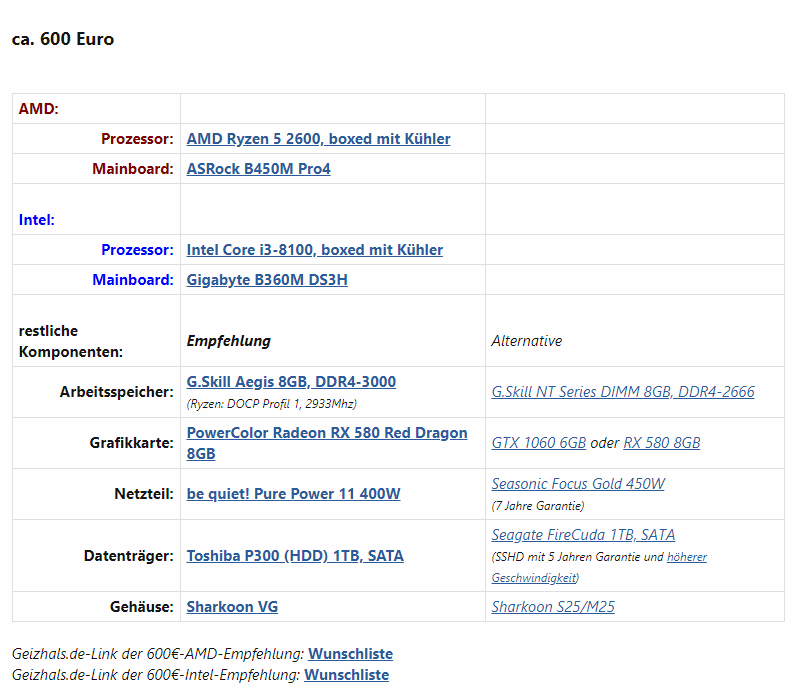791x687 pixels.
Task: Open Seasonic Focus Gold 450W link
Action: [x=578, y=484]
